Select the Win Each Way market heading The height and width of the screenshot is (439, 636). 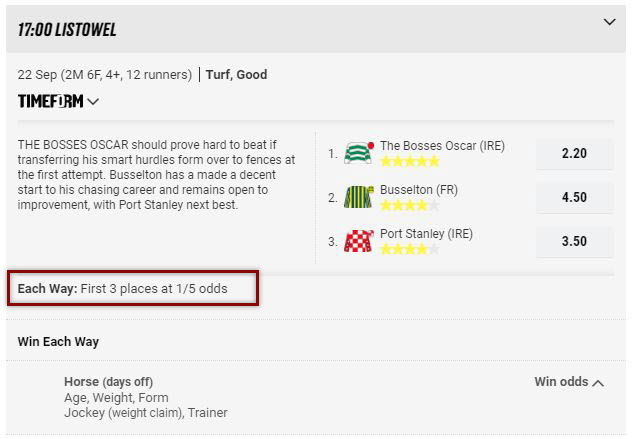(58, 342)
